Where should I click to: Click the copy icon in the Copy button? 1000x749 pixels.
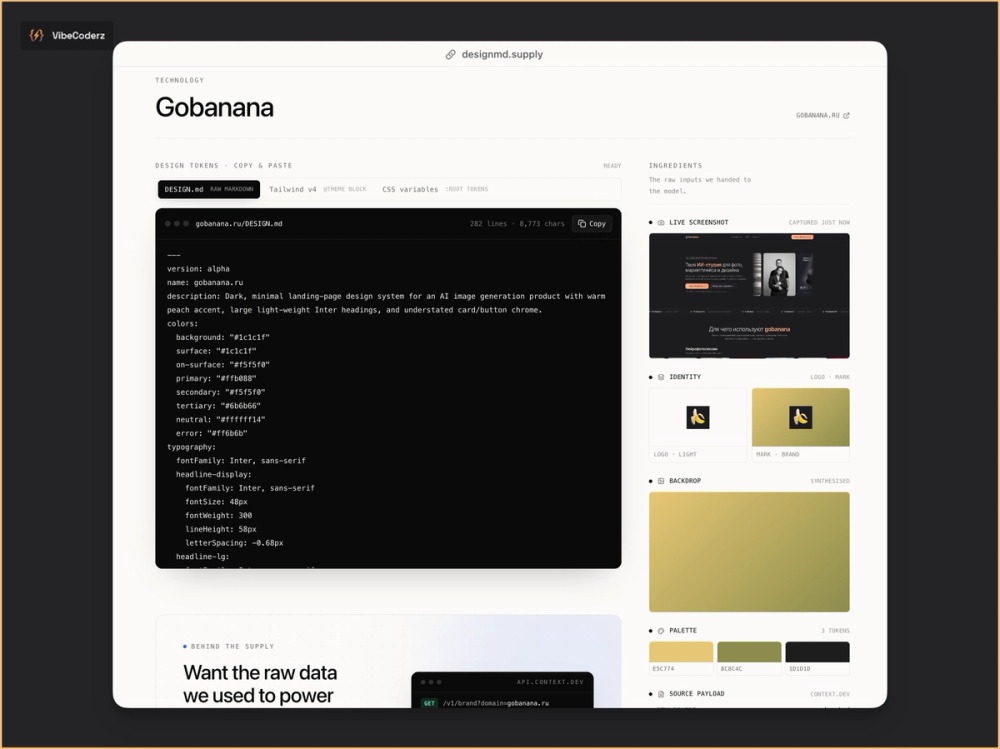click(x=582, y=223)
